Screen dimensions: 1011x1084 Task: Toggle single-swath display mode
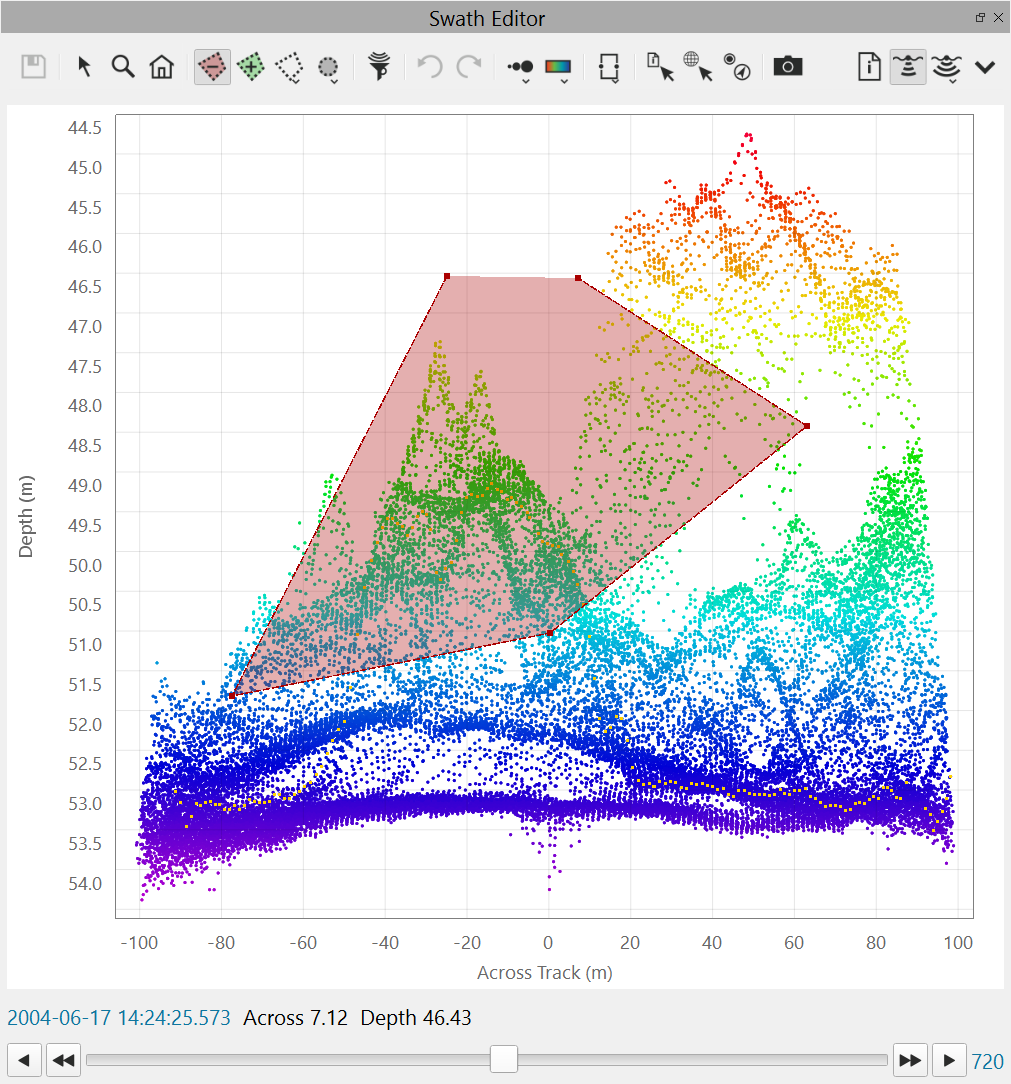[907, 66]
